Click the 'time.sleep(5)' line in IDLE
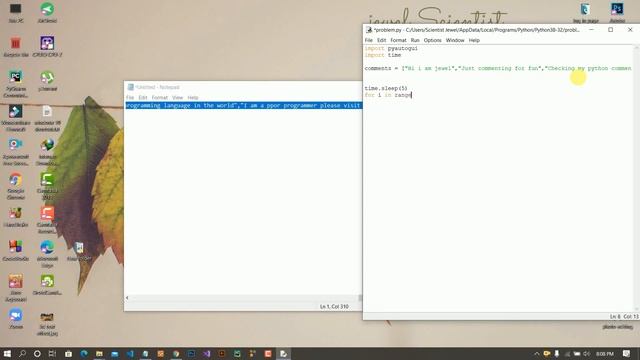 coord(386,88)
